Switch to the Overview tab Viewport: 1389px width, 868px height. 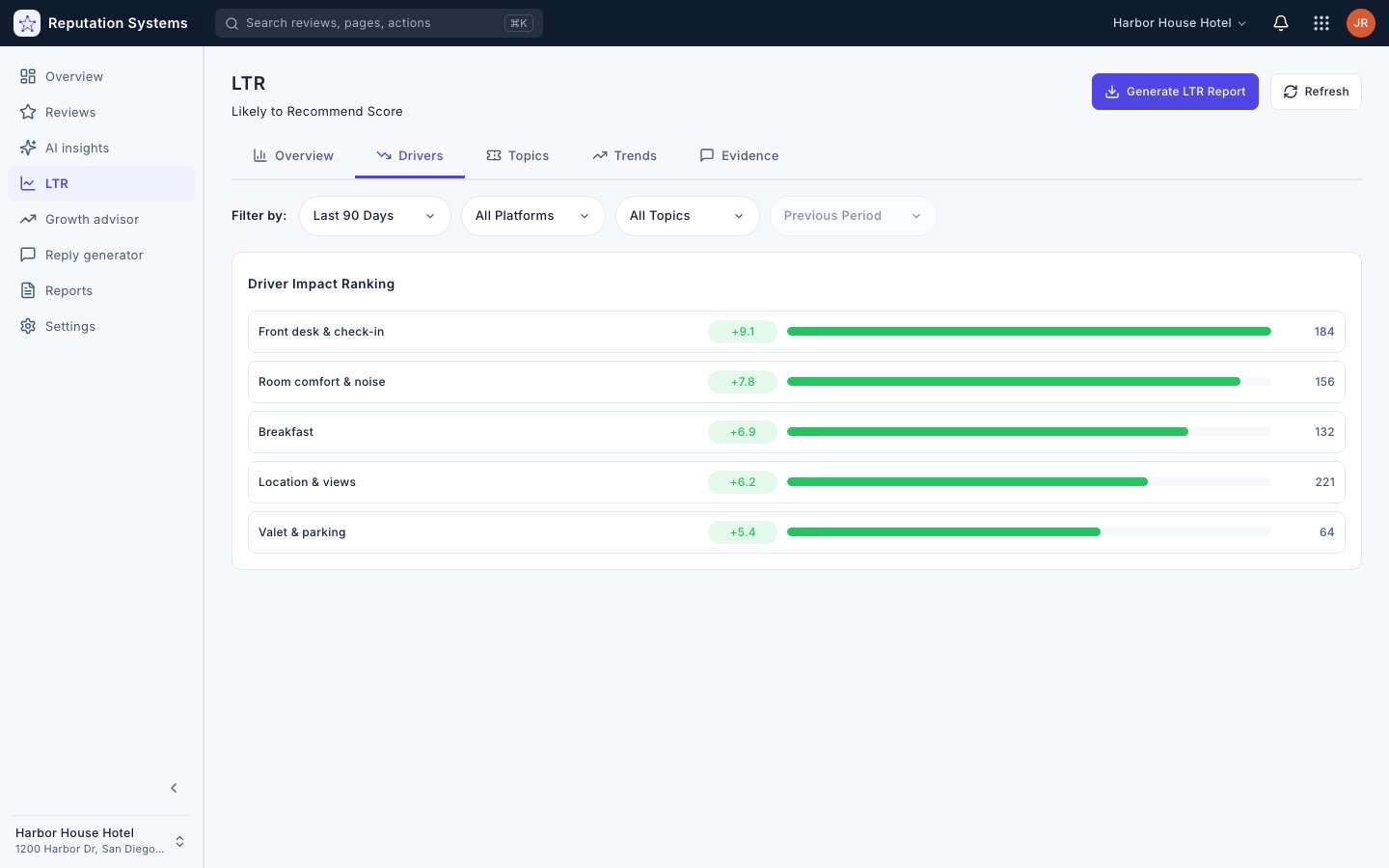(293, 155)
